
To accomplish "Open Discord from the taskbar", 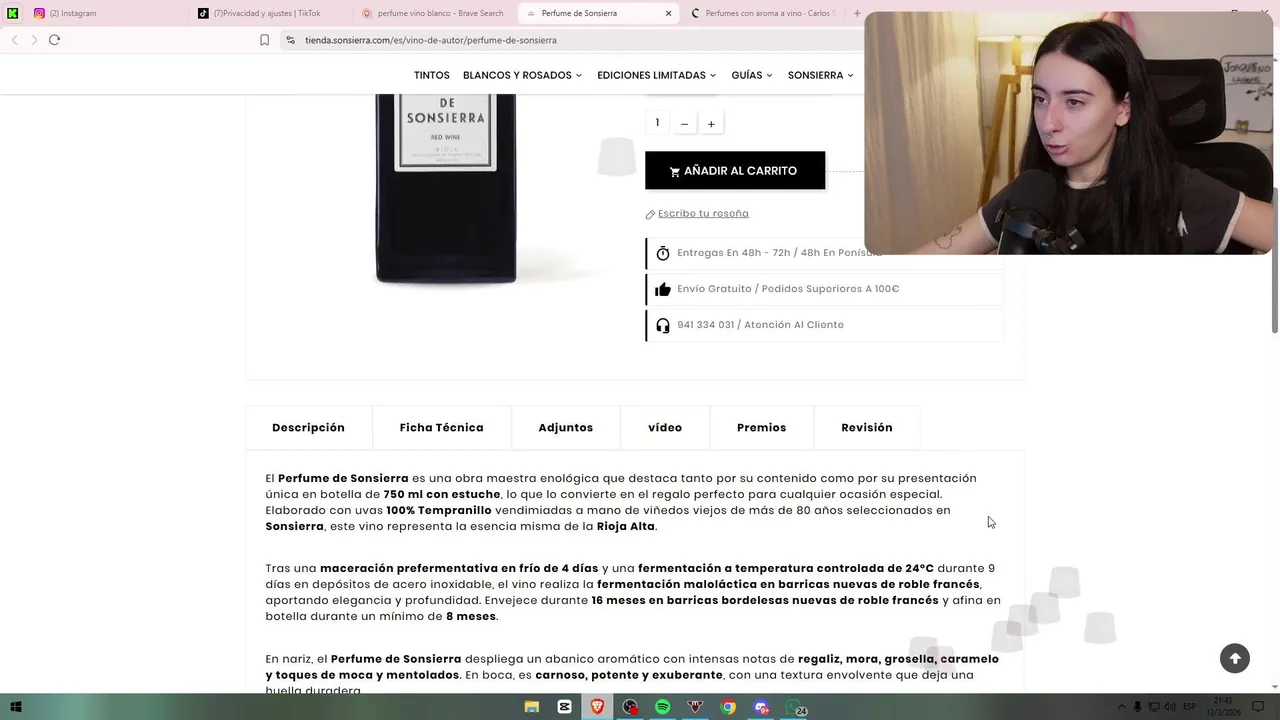I will point(761,707).
